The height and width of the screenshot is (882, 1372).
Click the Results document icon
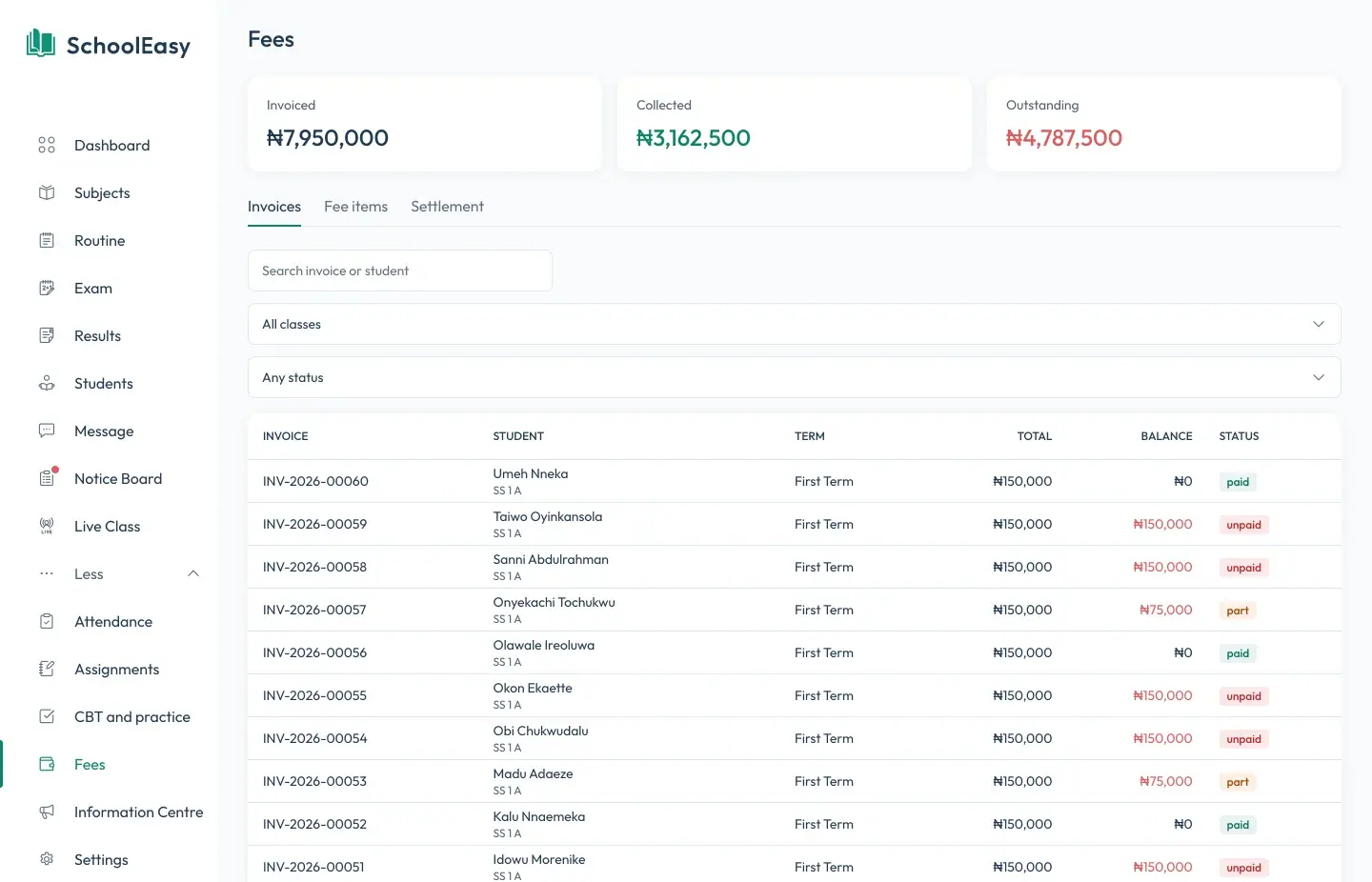[47, 335]
